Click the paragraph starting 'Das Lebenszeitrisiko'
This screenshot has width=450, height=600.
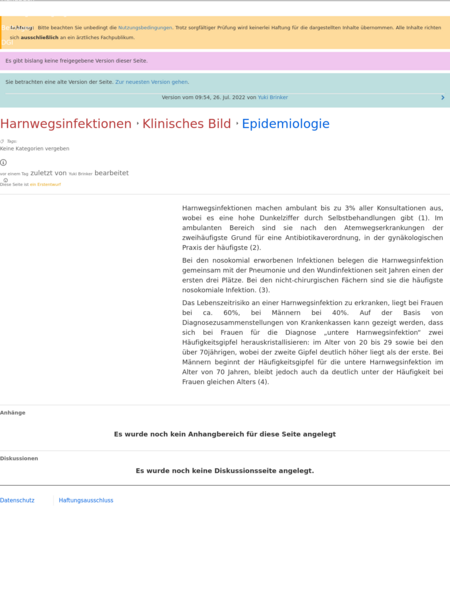[313, 342]
